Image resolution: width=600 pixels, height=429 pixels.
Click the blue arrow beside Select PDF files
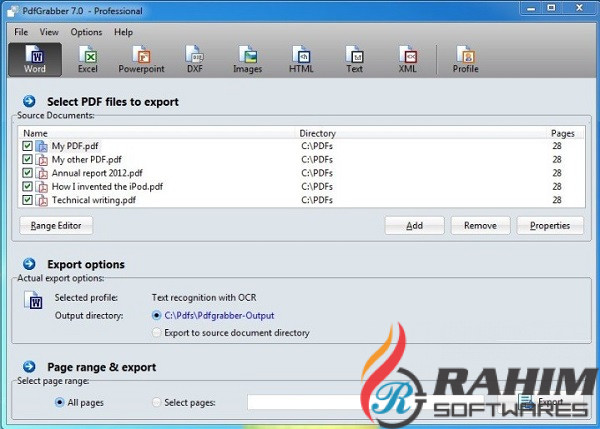click(x=29, y=101)
